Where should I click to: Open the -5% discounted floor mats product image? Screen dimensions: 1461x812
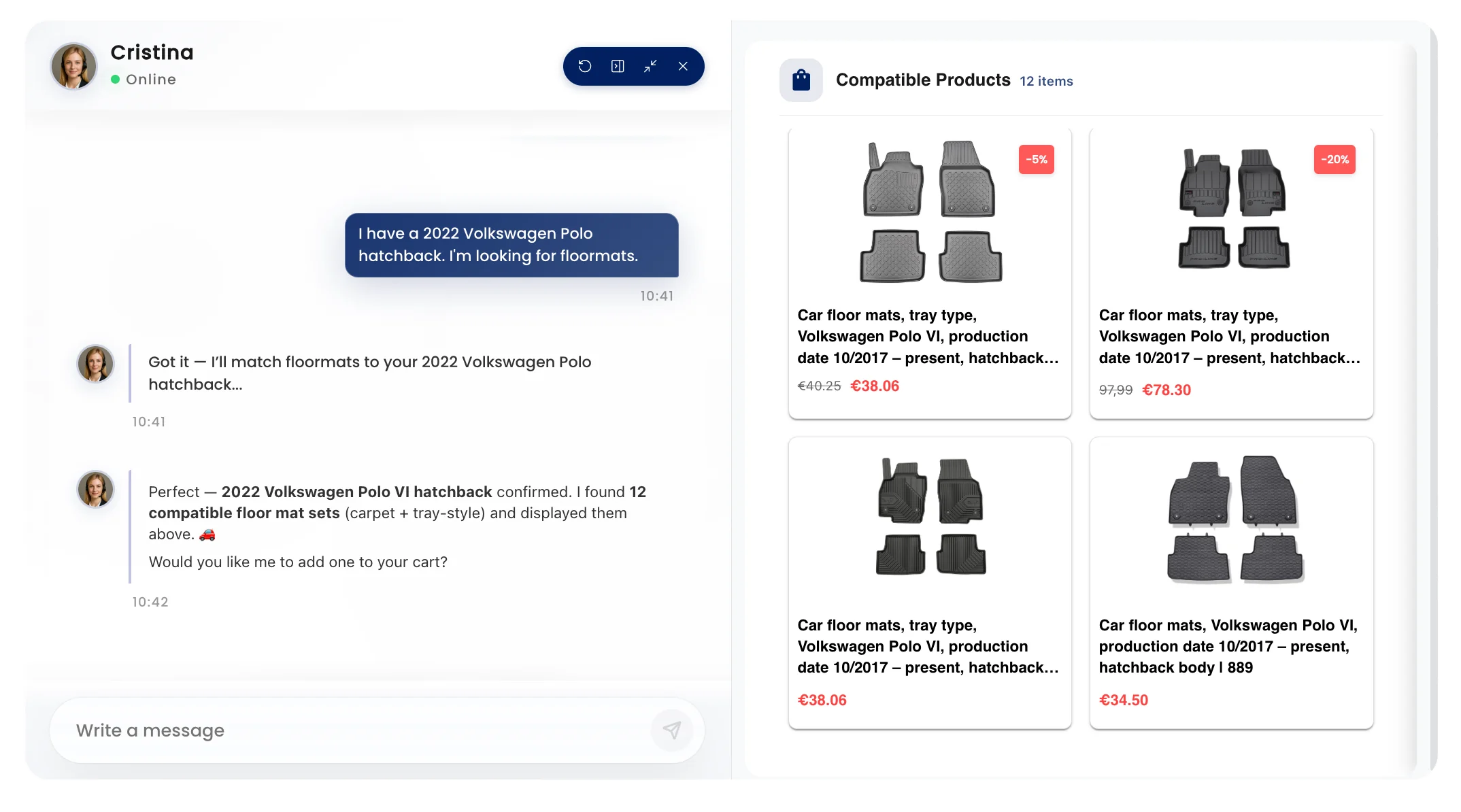[x=930, y=212]
